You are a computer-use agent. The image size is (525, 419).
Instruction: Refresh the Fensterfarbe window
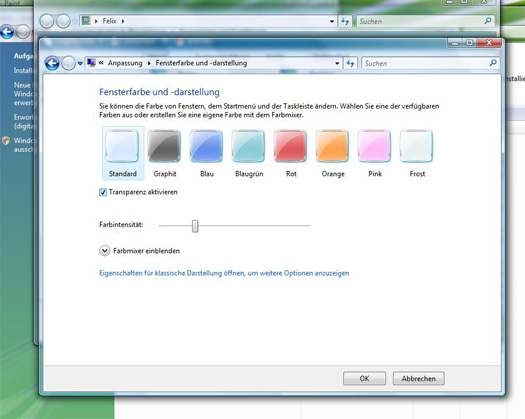tap(350, 63)
